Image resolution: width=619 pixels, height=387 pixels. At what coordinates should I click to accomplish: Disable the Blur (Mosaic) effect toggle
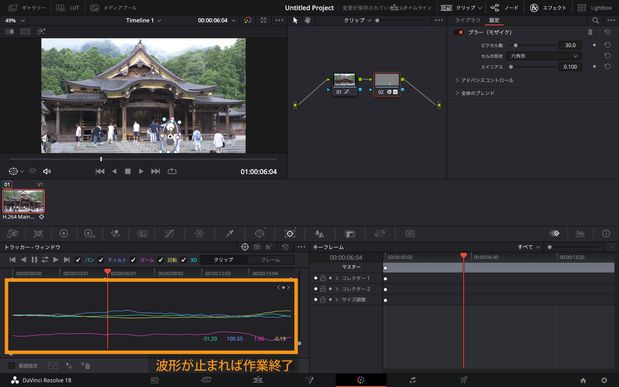tap(459, 32)
